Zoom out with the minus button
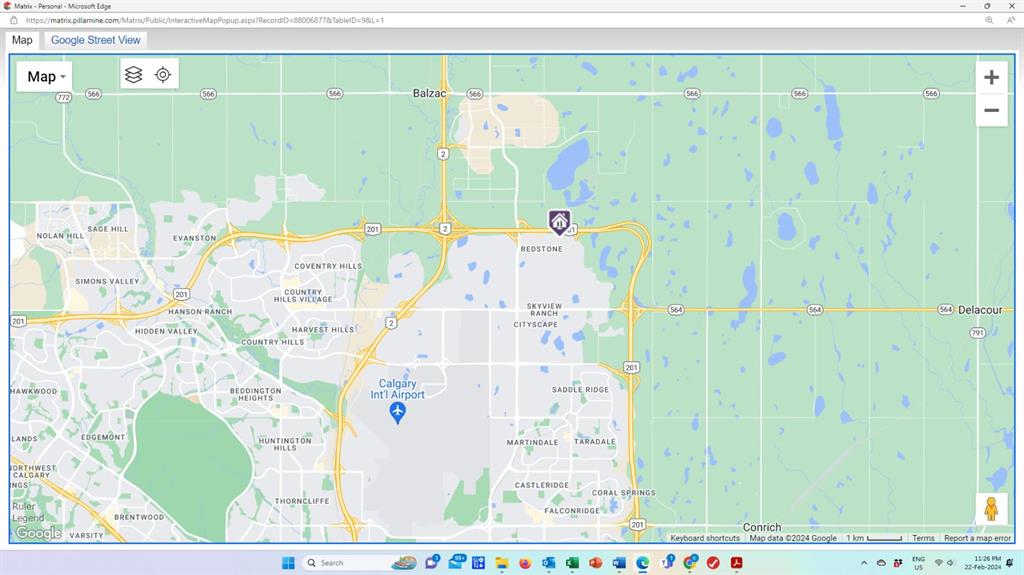The height and width of the screenshot is (575, 1024). coord(991,110)
